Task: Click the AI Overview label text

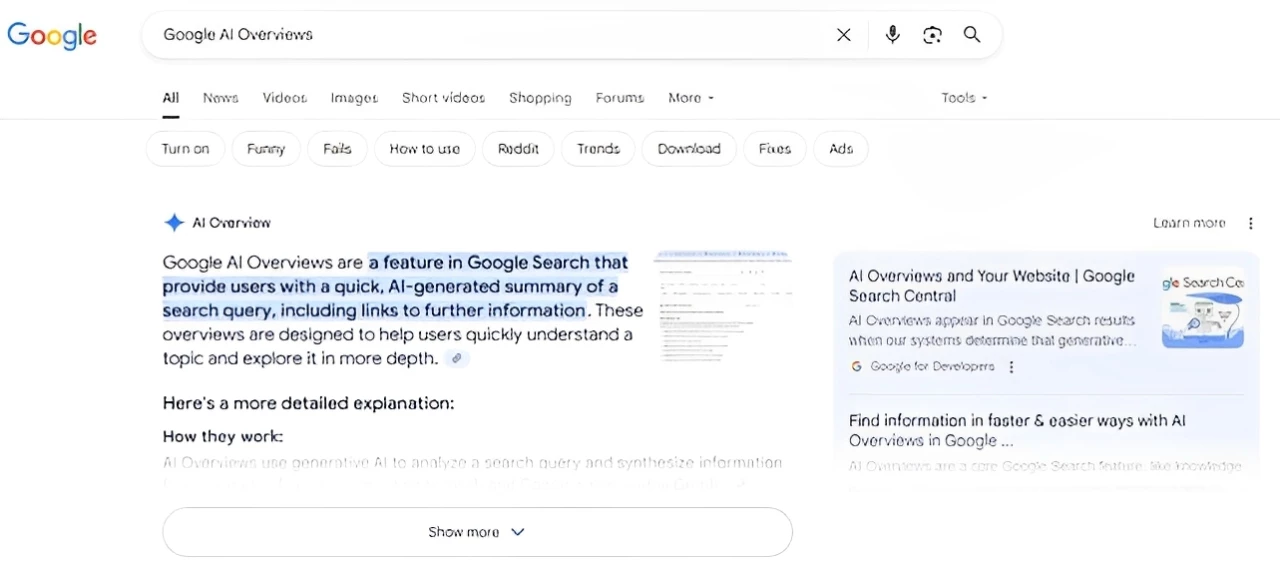Action: [231, 223]
